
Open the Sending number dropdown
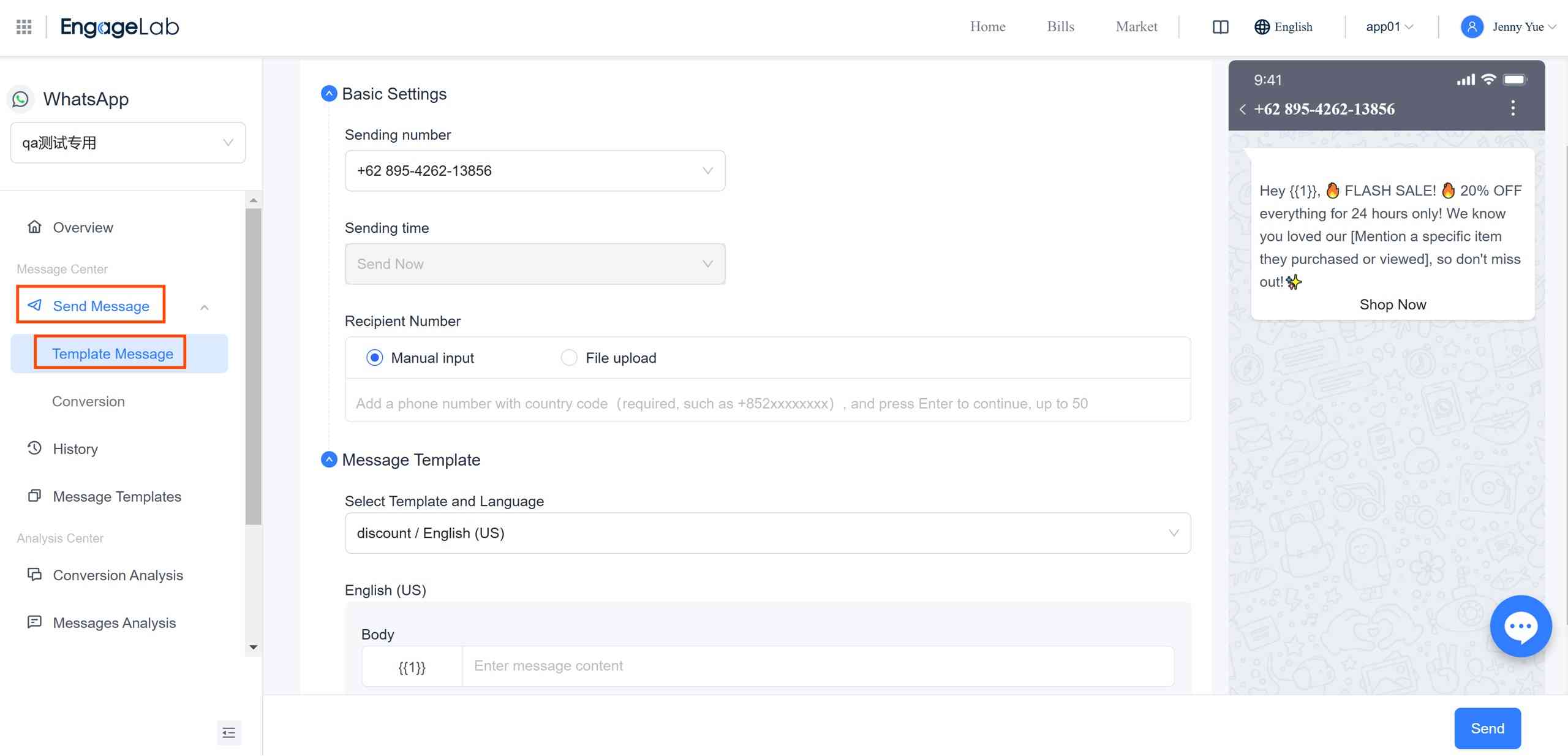point(535,171)
